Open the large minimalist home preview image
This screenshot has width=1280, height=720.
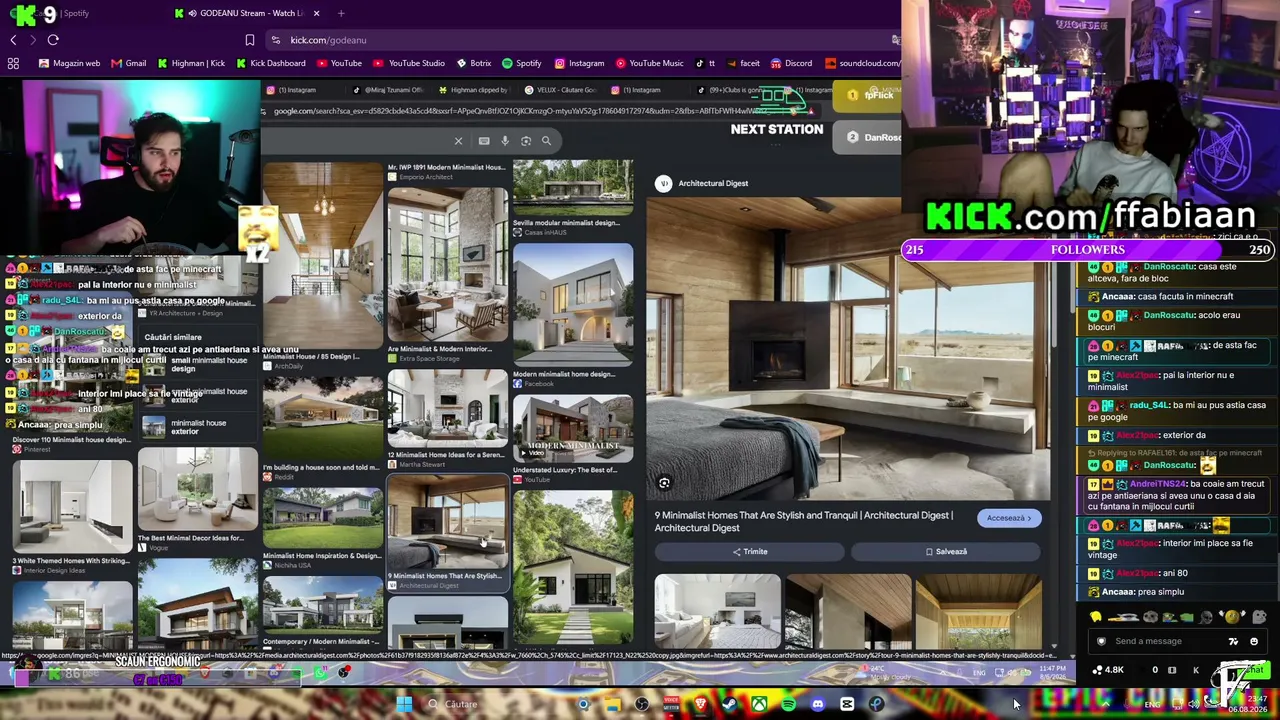[849, 349]
